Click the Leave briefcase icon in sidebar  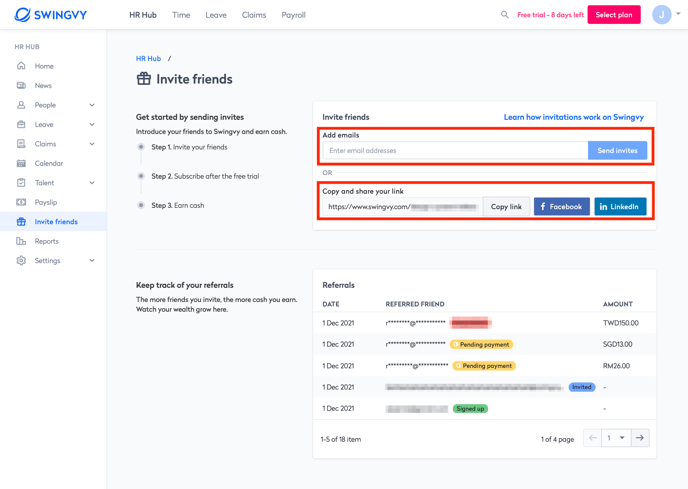[21, 124]
